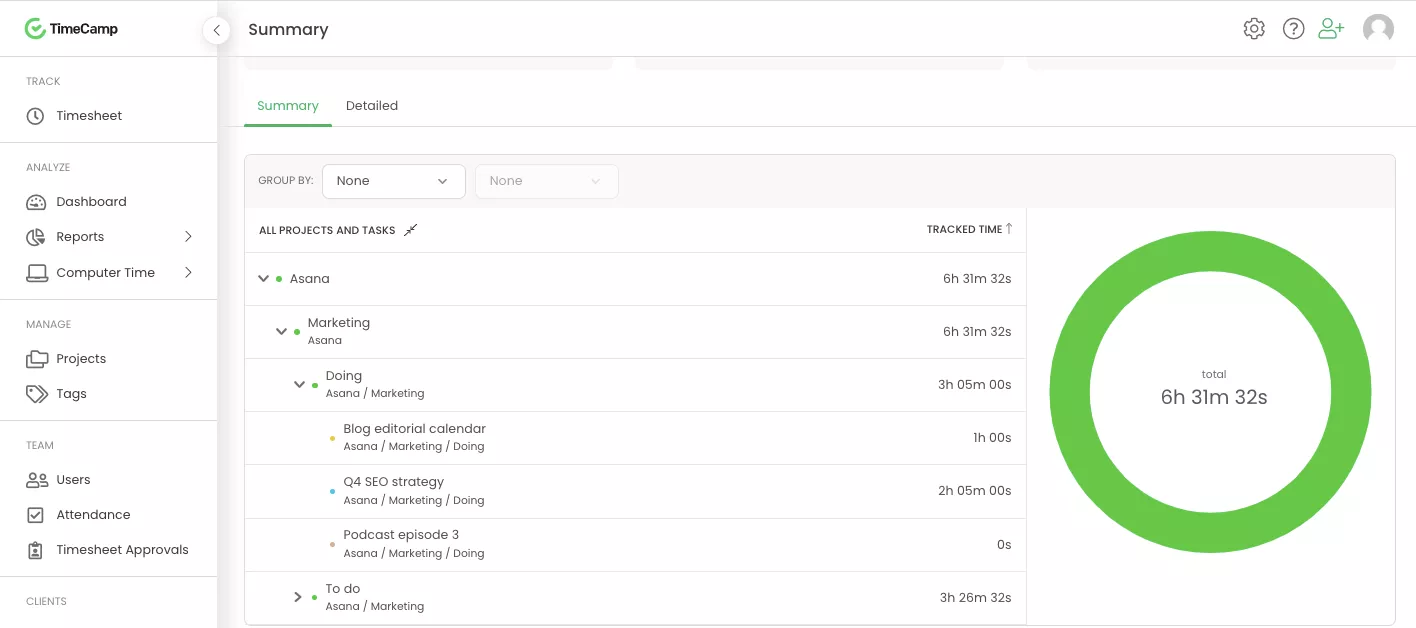
Task: Open the settings gear icon
Action: point(1254,29)
